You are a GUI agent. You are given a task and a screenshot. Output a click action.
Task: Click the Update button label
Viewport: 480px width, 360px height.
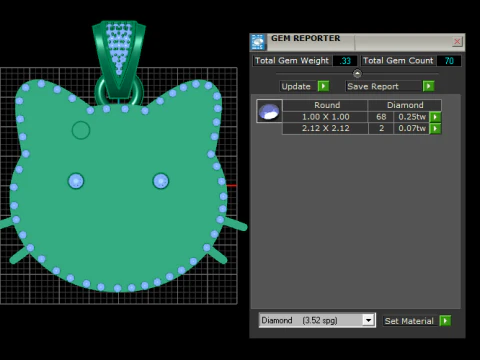[x=296, y=86]
